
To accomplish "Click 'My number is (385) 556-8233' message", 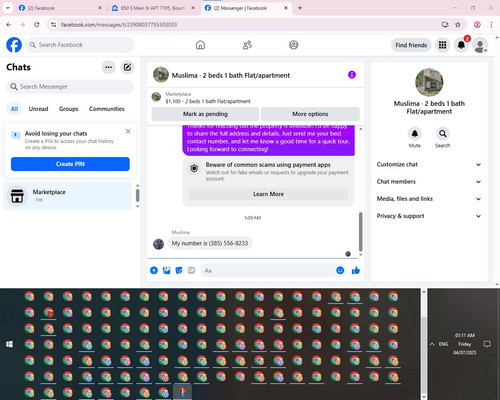I will coord(210,243).
